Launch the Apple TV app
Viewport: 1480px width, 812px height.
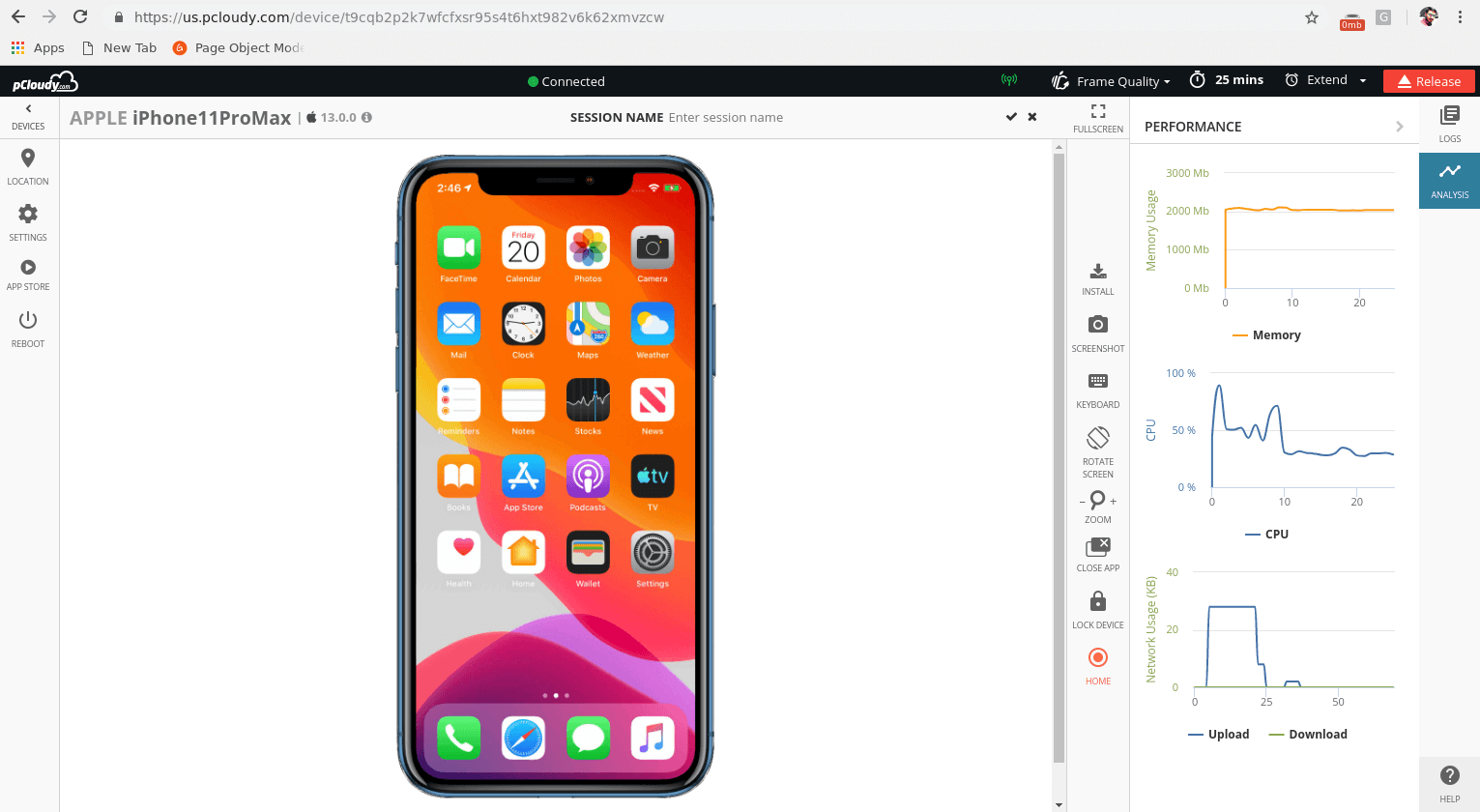[653, 477]
